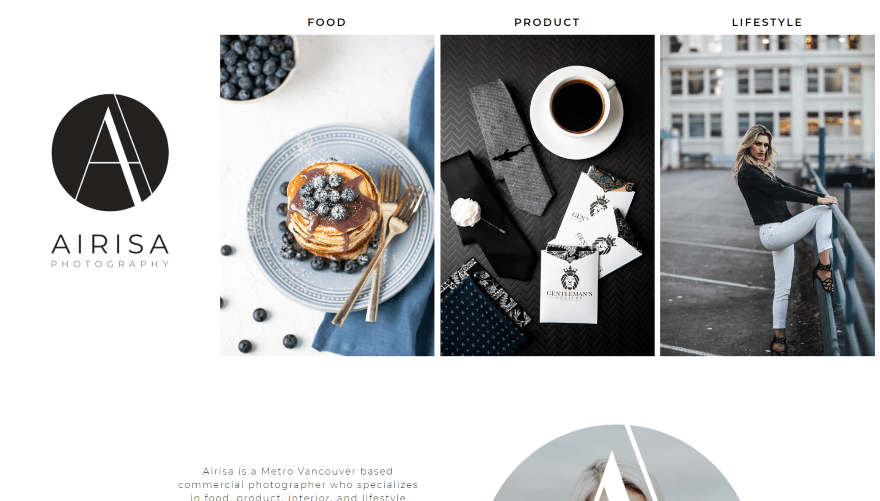Select the pancake stack in the food photo

[332, 211]
